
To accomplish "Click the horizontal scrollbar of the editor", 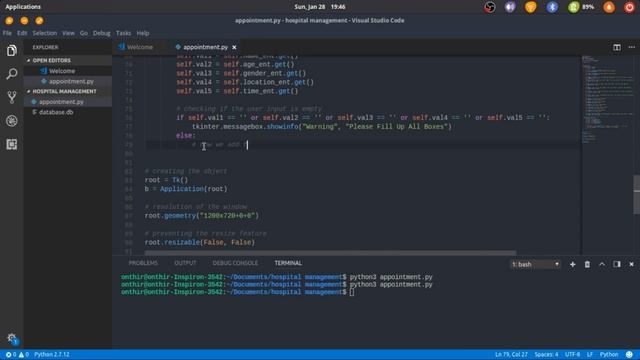I will tap(330, 253).
